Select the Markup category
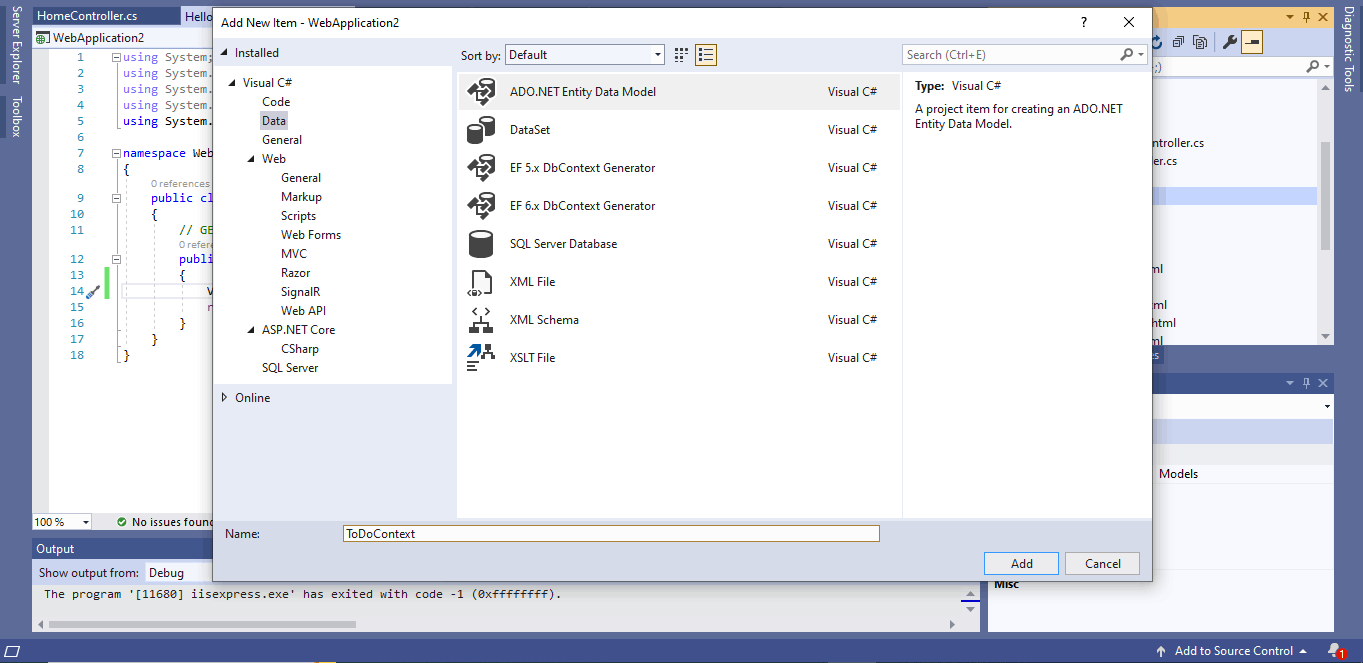The image size is (1363, 663). [301, 197]
